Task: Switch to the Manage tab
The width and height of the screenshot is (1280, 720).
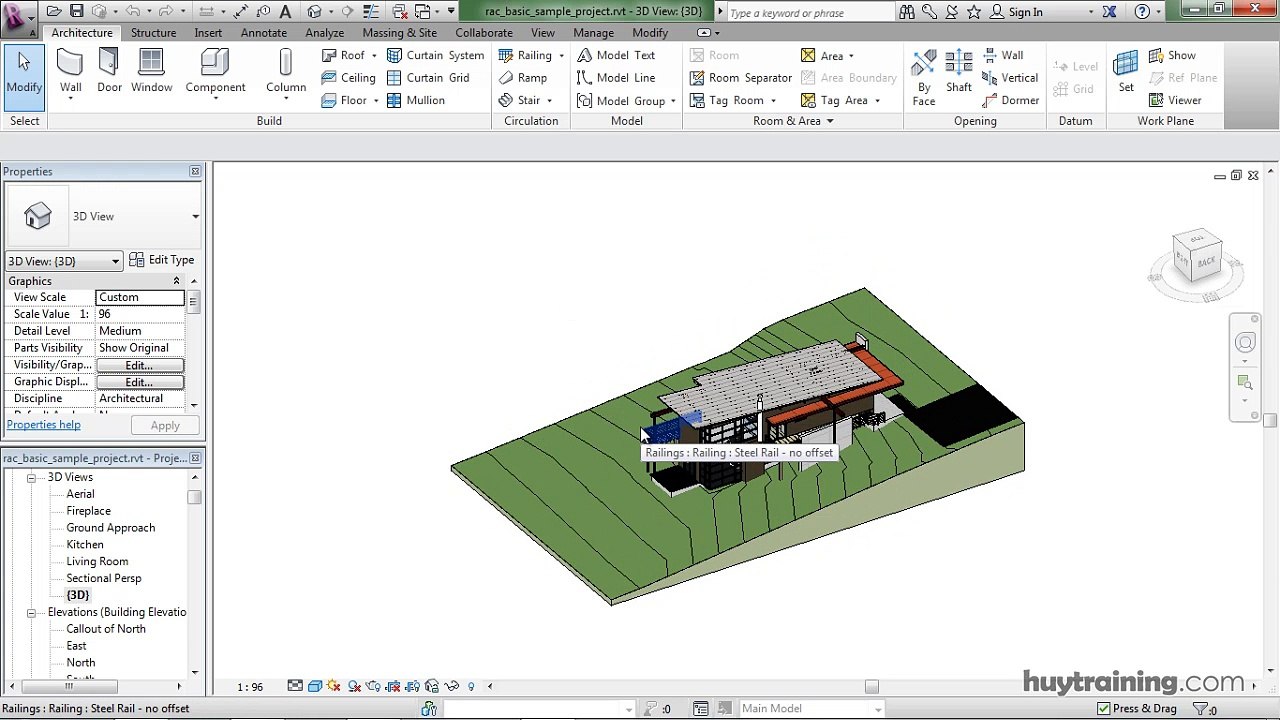Action: coord(593,33)
